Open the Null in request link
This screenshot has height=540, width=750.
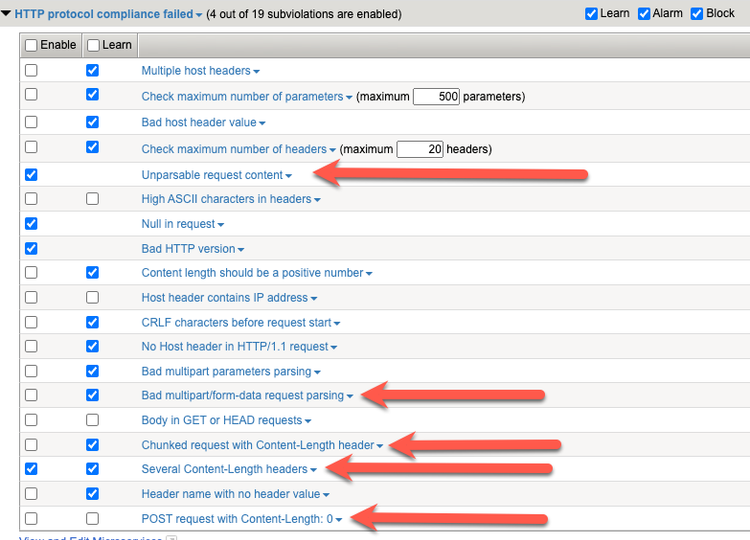(x=178, y=224)
